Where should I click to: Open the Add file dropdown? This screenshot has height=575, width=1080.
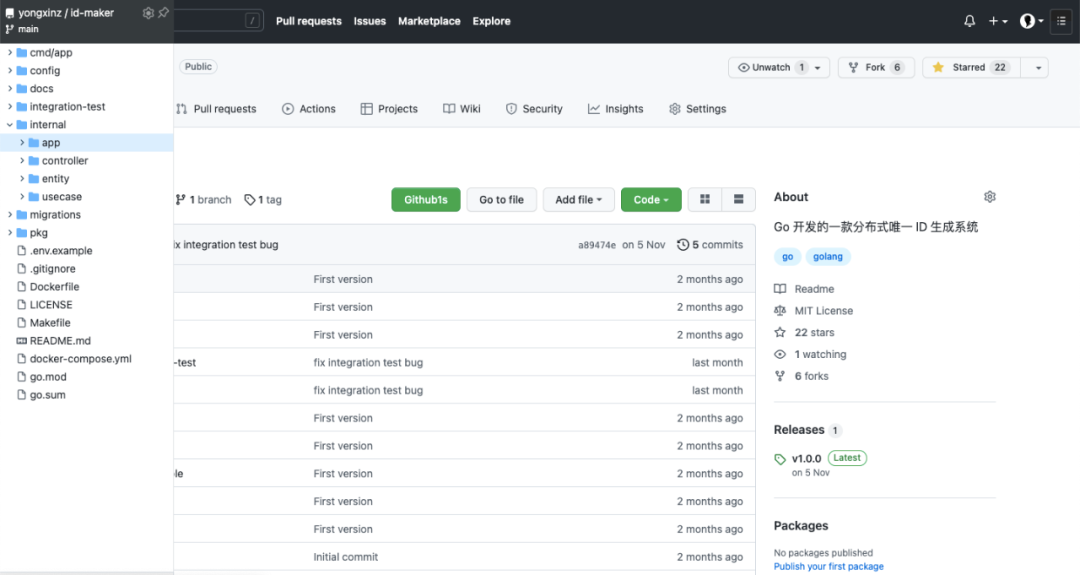coord(578,200)
